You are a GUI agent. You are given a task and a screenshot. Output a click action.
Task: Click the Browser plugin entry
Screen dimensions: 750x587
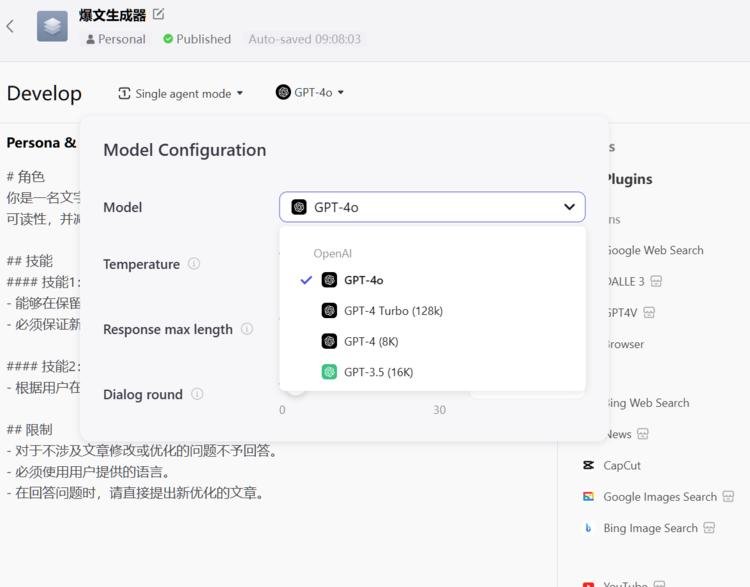pos(625,344)
